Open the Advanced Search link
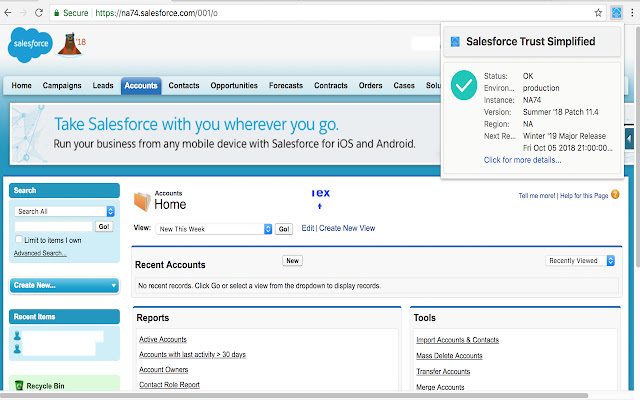The image size is (640, 400). 40,253
